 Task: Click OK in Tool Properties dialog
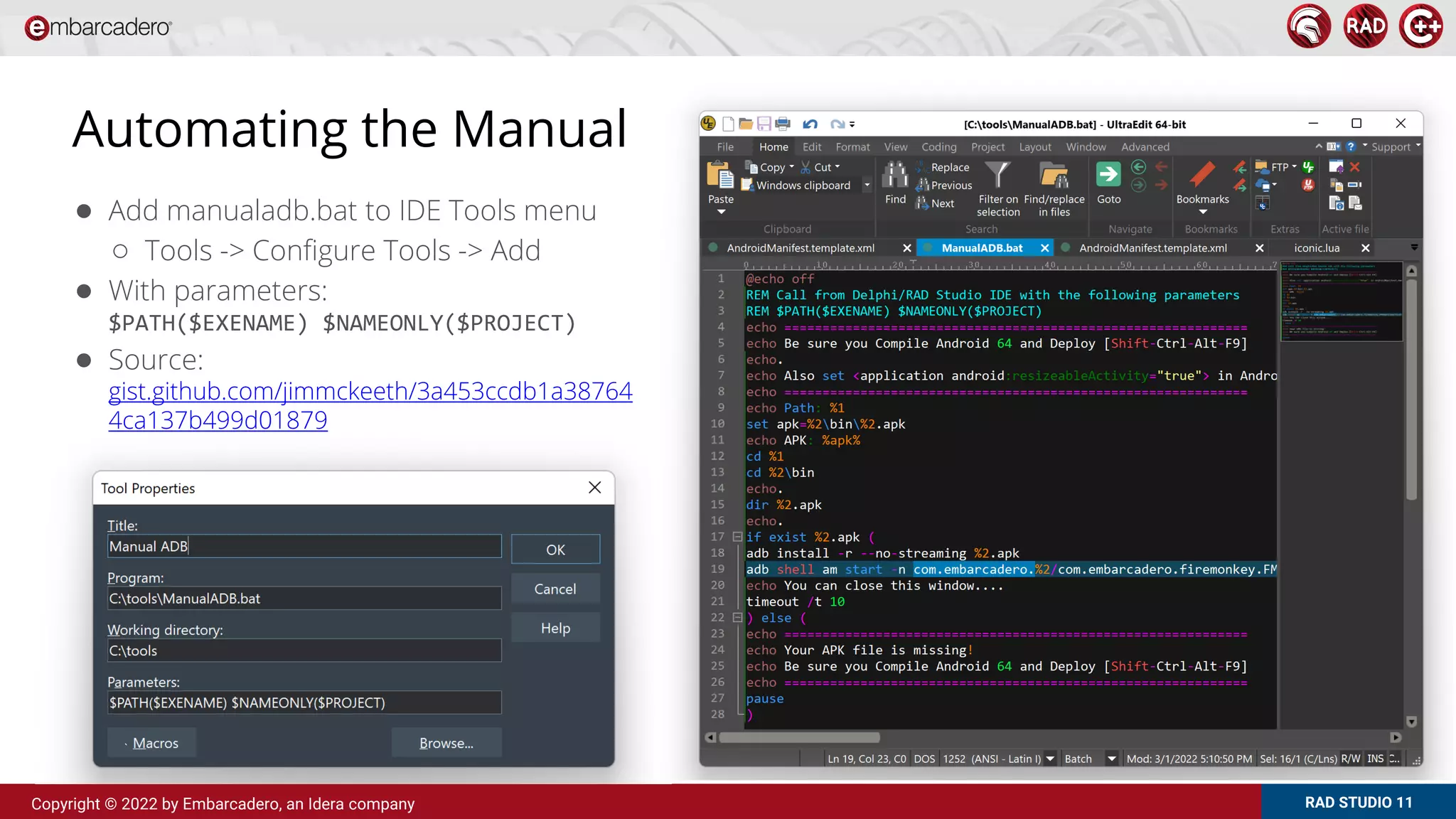(x=555, y=550)
